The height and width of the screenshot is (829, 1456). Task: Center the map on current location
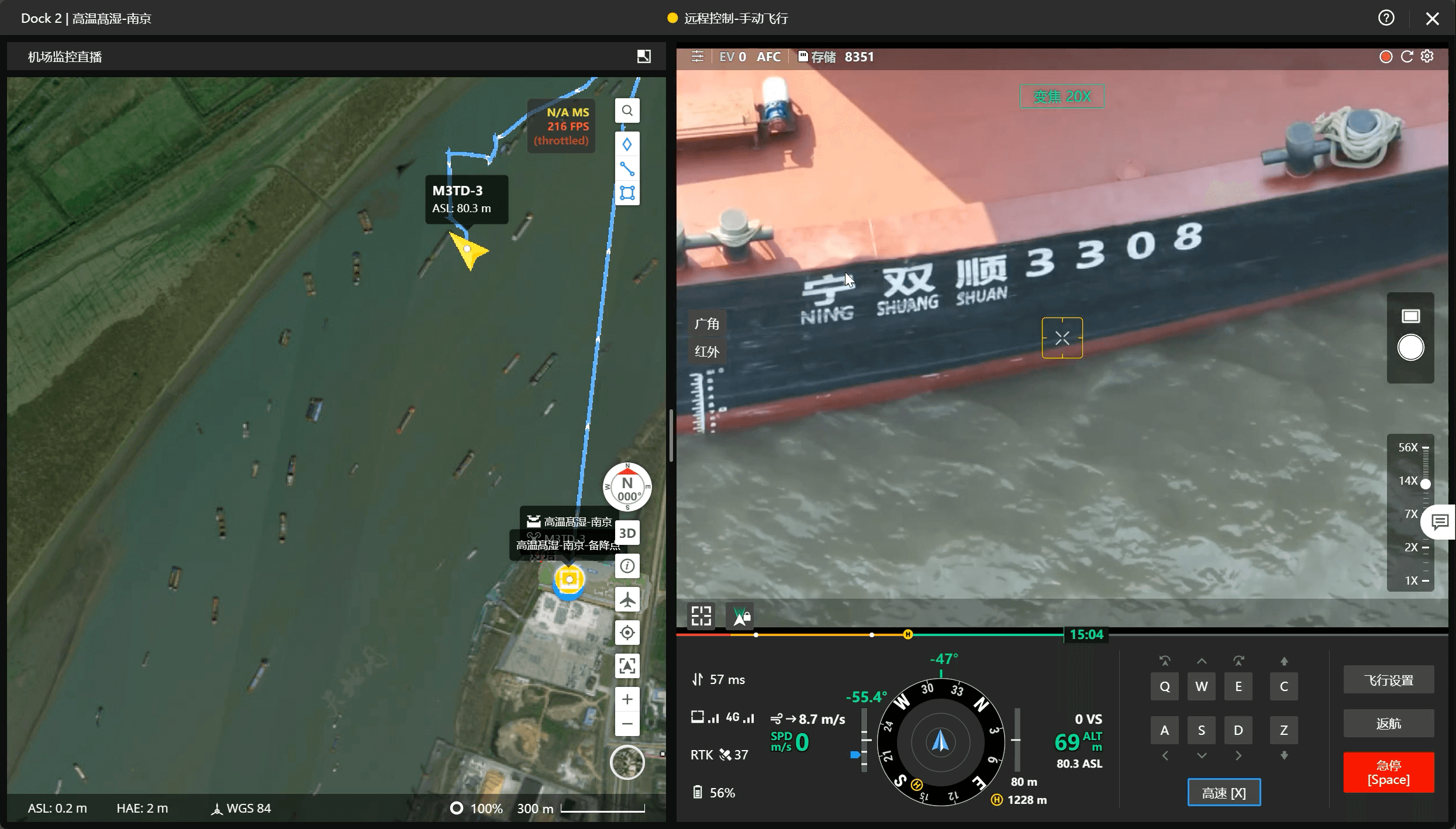click(x=627, y=633)
